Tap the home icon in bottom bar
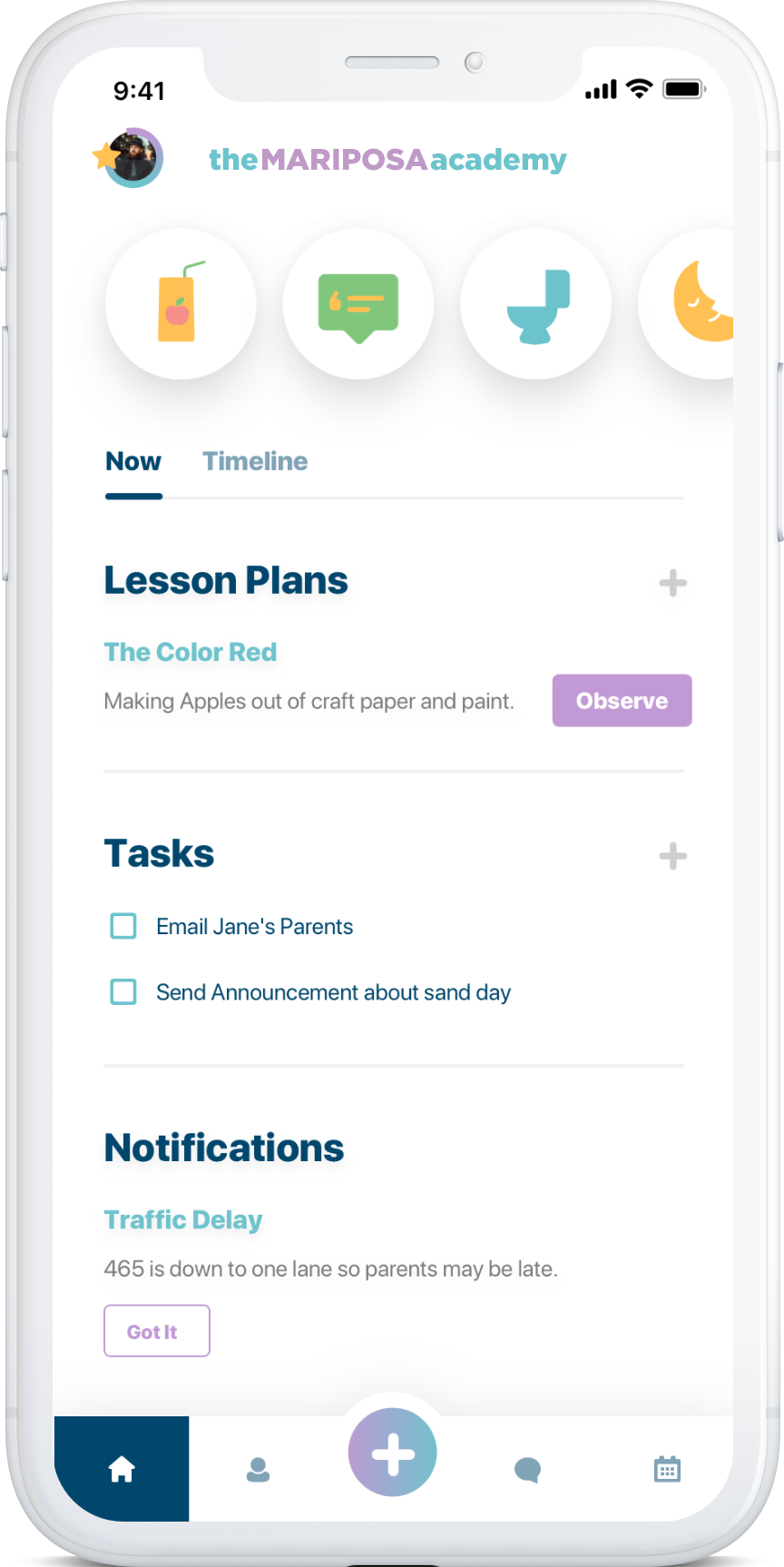The width and height of the screenshot is (784, 1567). (122, 1469)
